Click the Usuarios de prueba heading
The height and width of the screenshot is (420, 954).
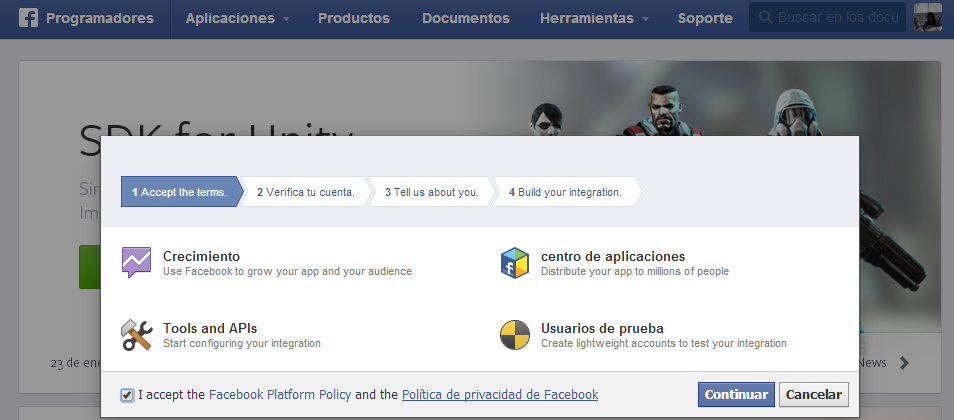(x=602, y=328)
